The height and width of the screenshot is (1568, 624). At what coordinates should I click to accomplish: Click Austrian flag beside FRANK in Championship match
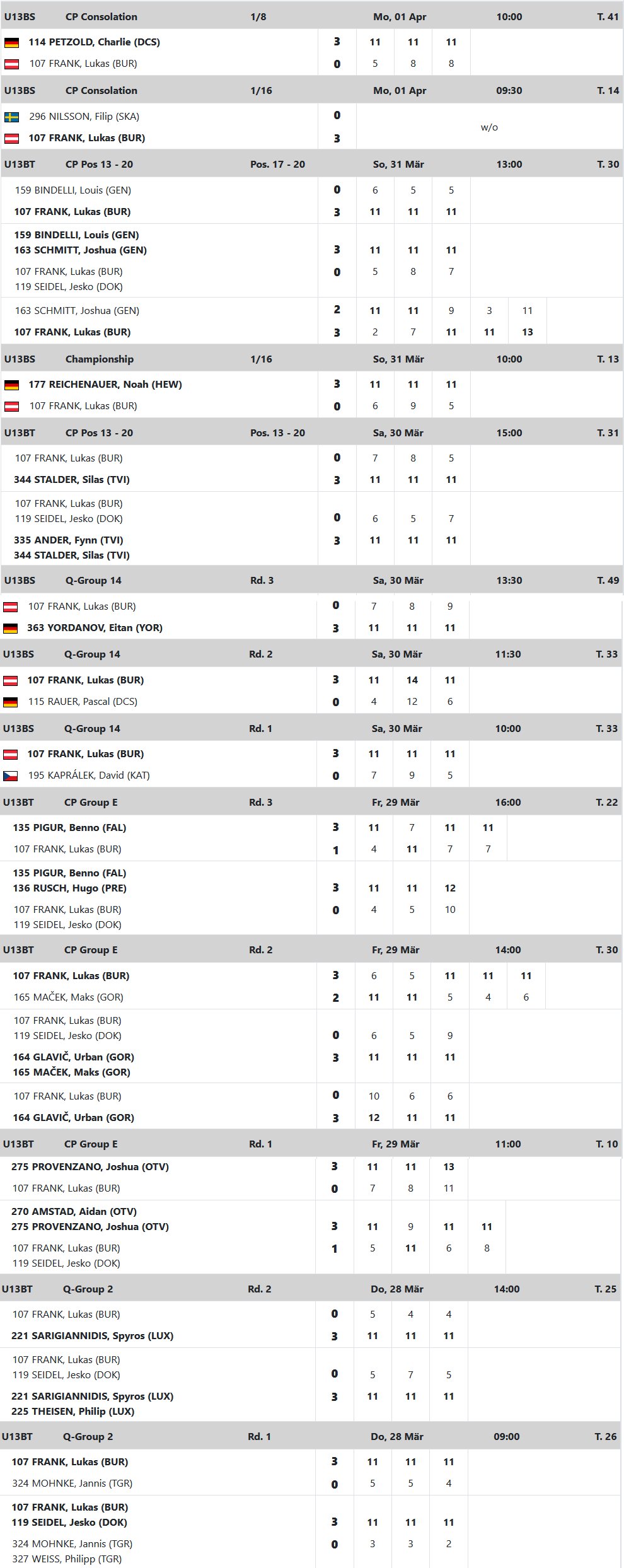pyautogui.click(x=11, y=406)
